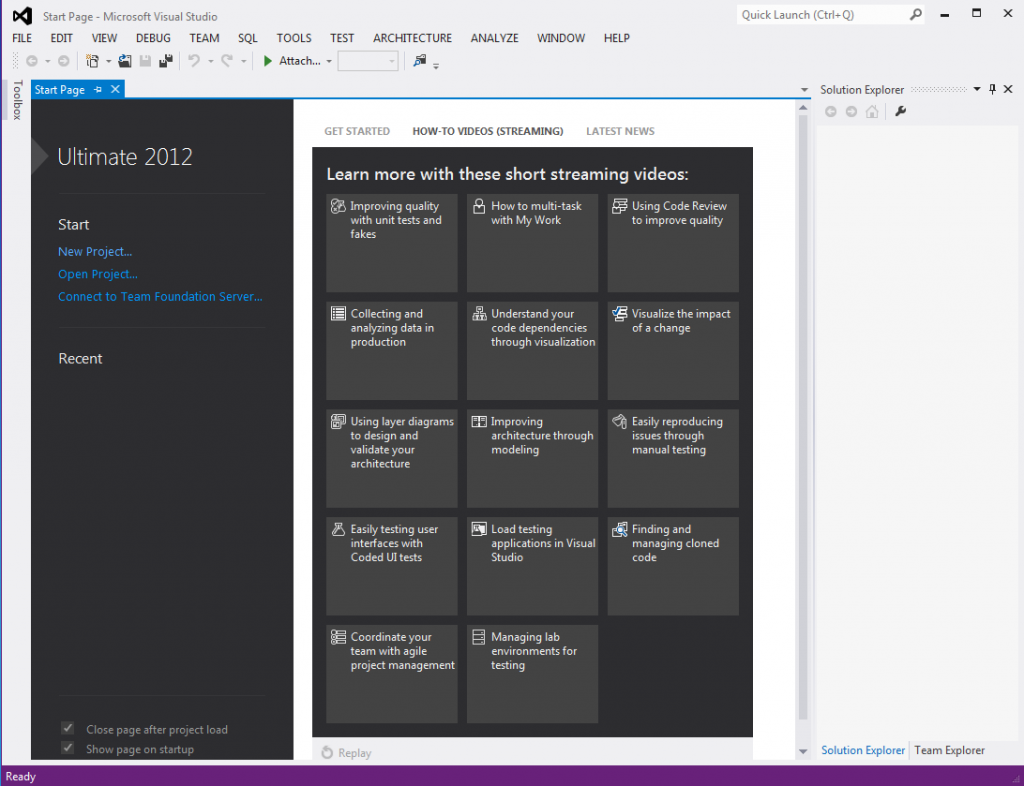This screenshot has height=786, width=1024.
Task: Click the Understand your code dependencies icon
Action: (x=479, y=314)
